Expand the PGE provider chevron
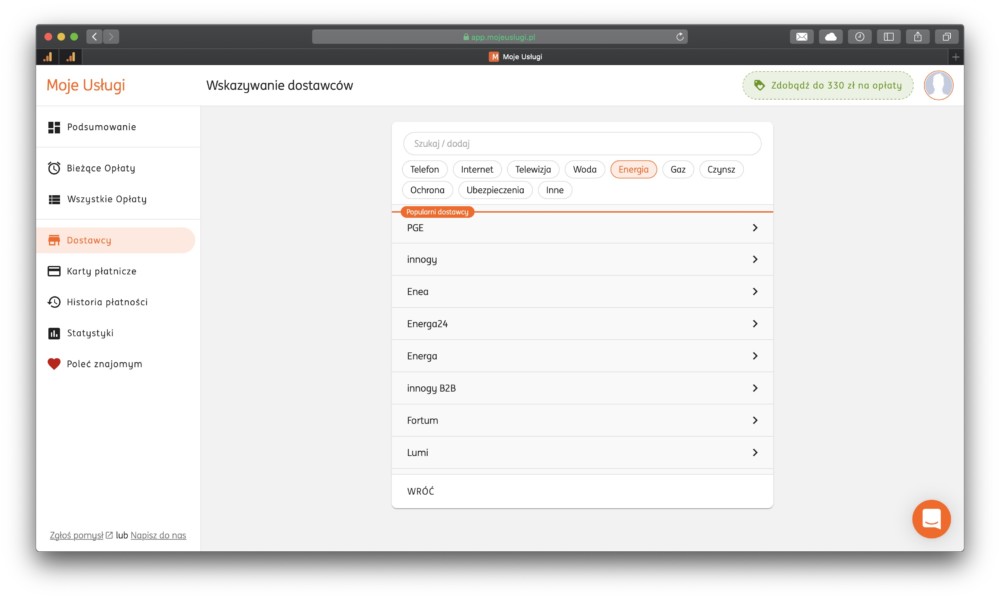Viewport: 1000px width, 599px height. [x=755, y=228]
